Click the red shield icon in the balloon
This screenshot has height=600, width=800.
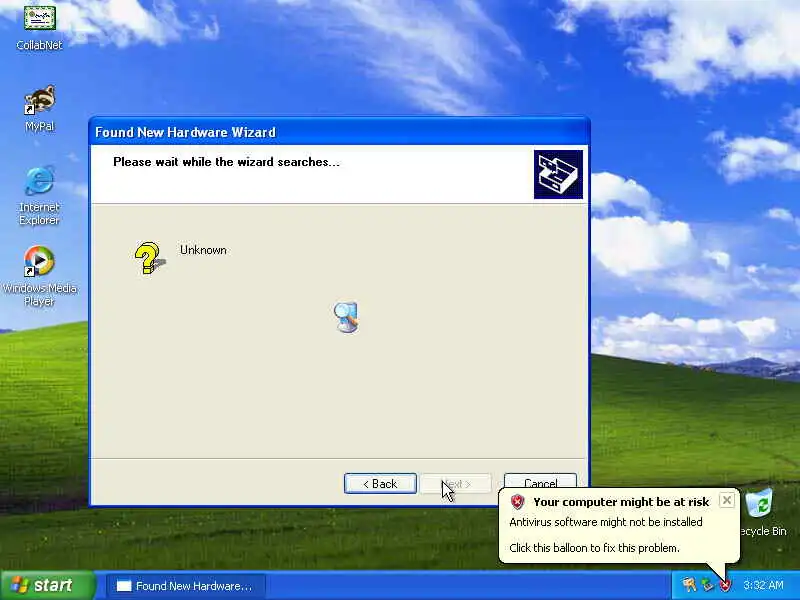coord(517,502)
